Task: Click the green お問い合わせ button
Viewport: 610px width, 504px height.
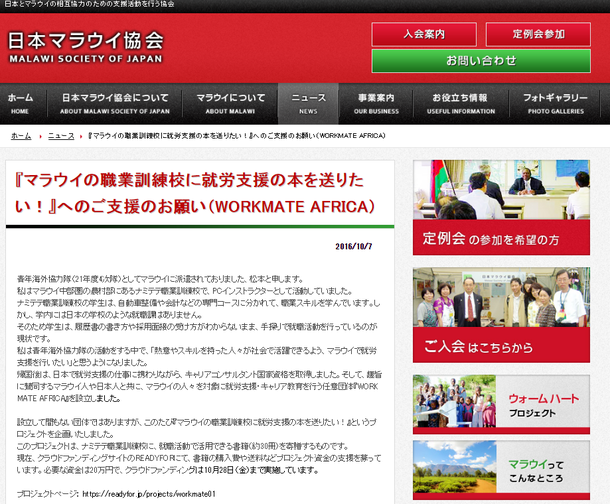Action: point(481,60)
